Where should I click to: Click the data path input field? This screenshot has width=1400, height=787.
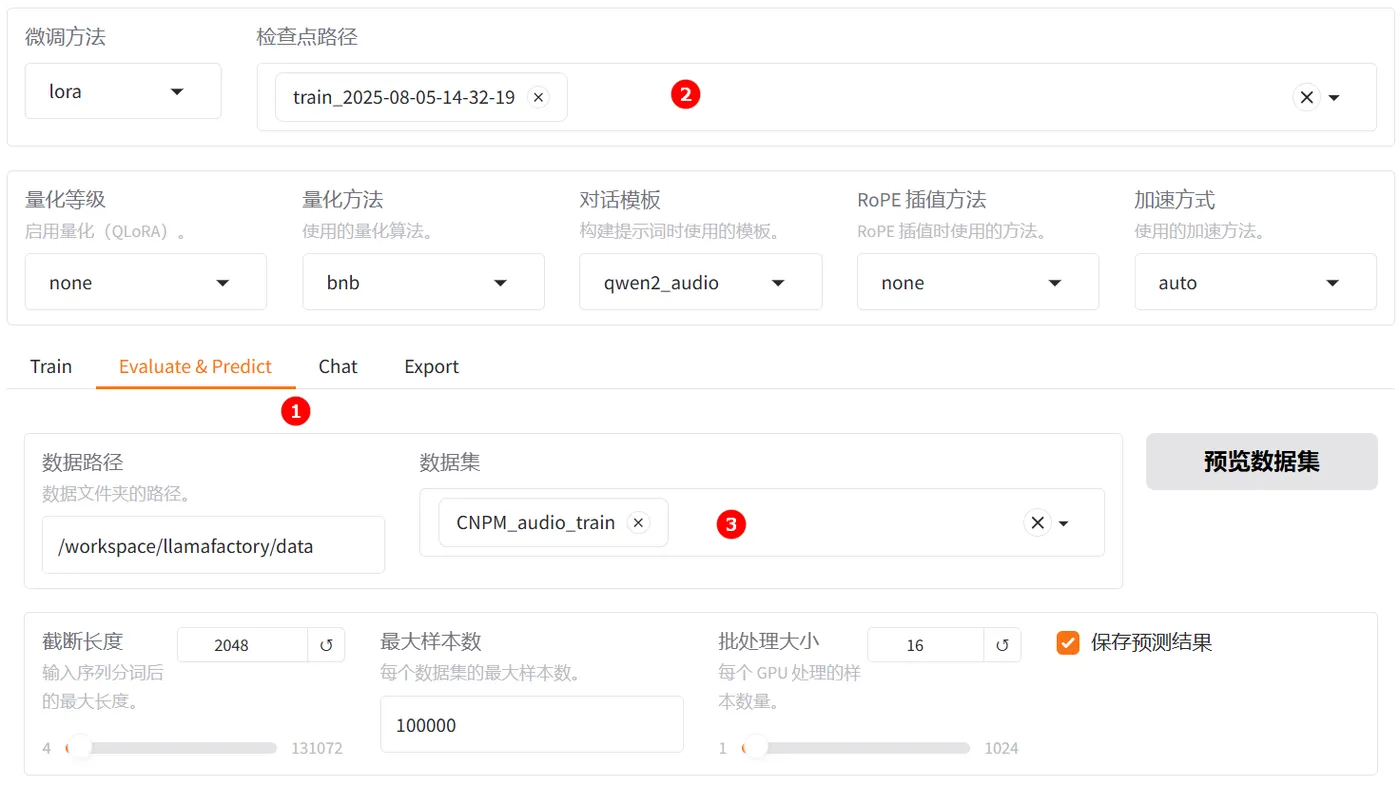(x=213, y=545)
